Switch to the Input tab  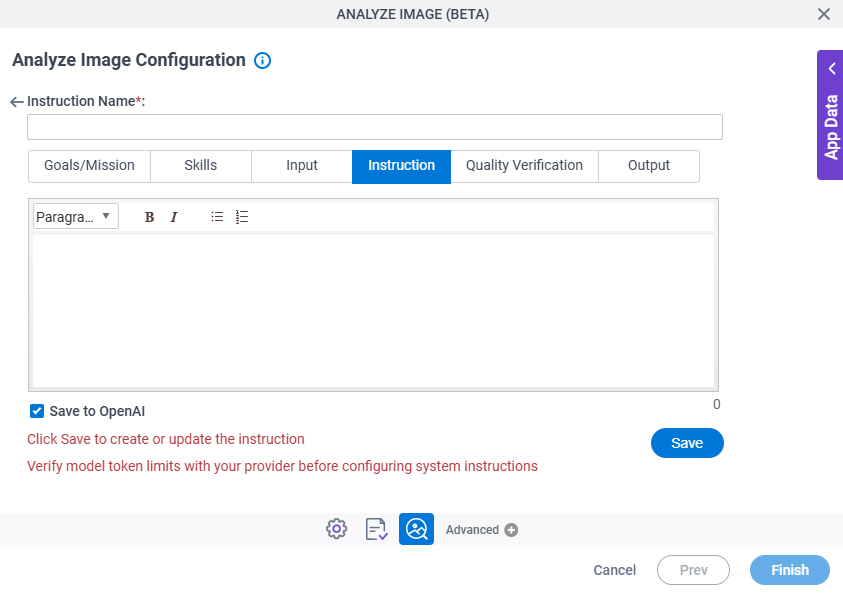pos(302,166)
